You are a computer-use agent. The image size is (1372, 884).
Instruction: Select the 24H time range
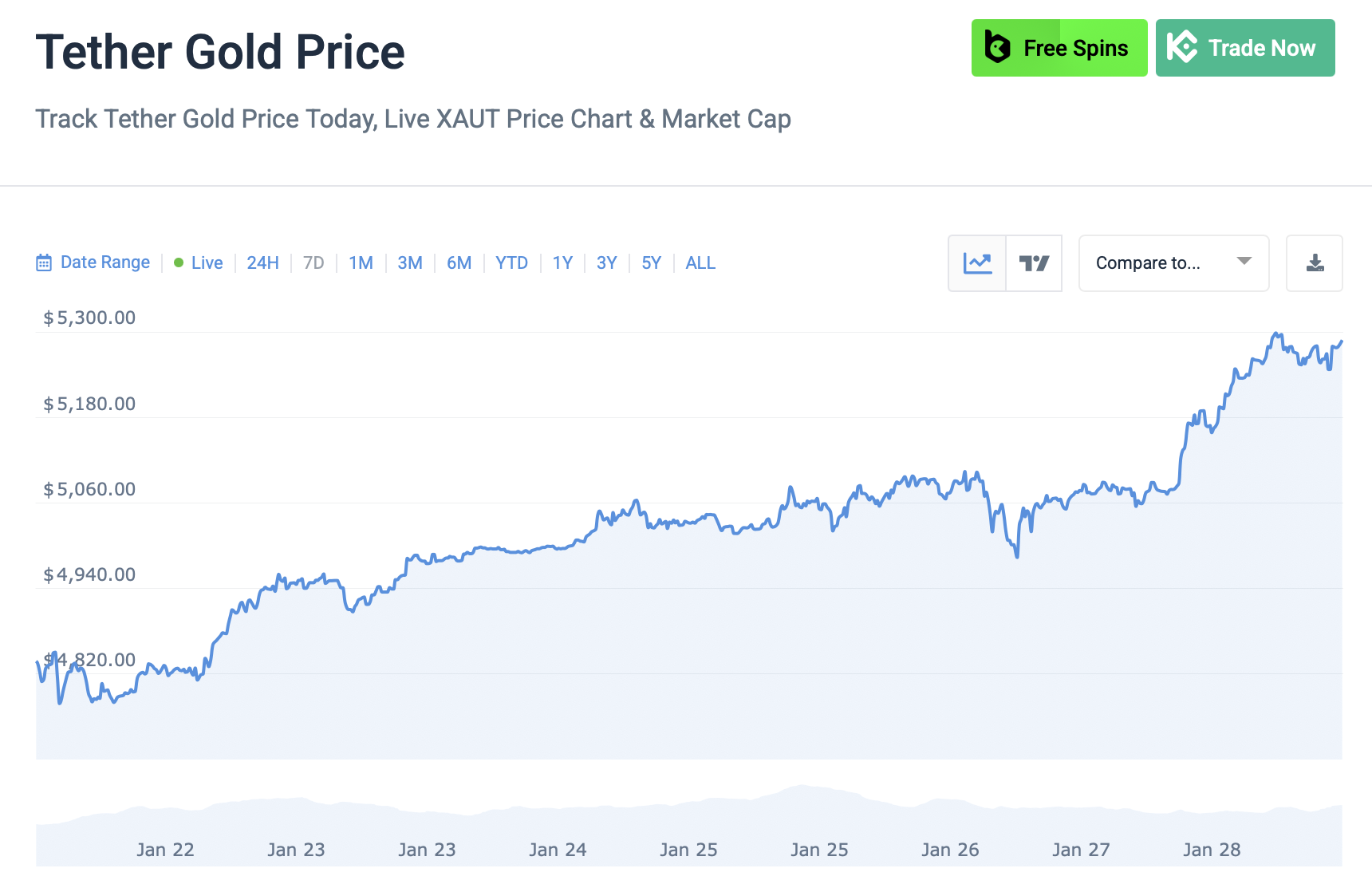click(262, 263)
